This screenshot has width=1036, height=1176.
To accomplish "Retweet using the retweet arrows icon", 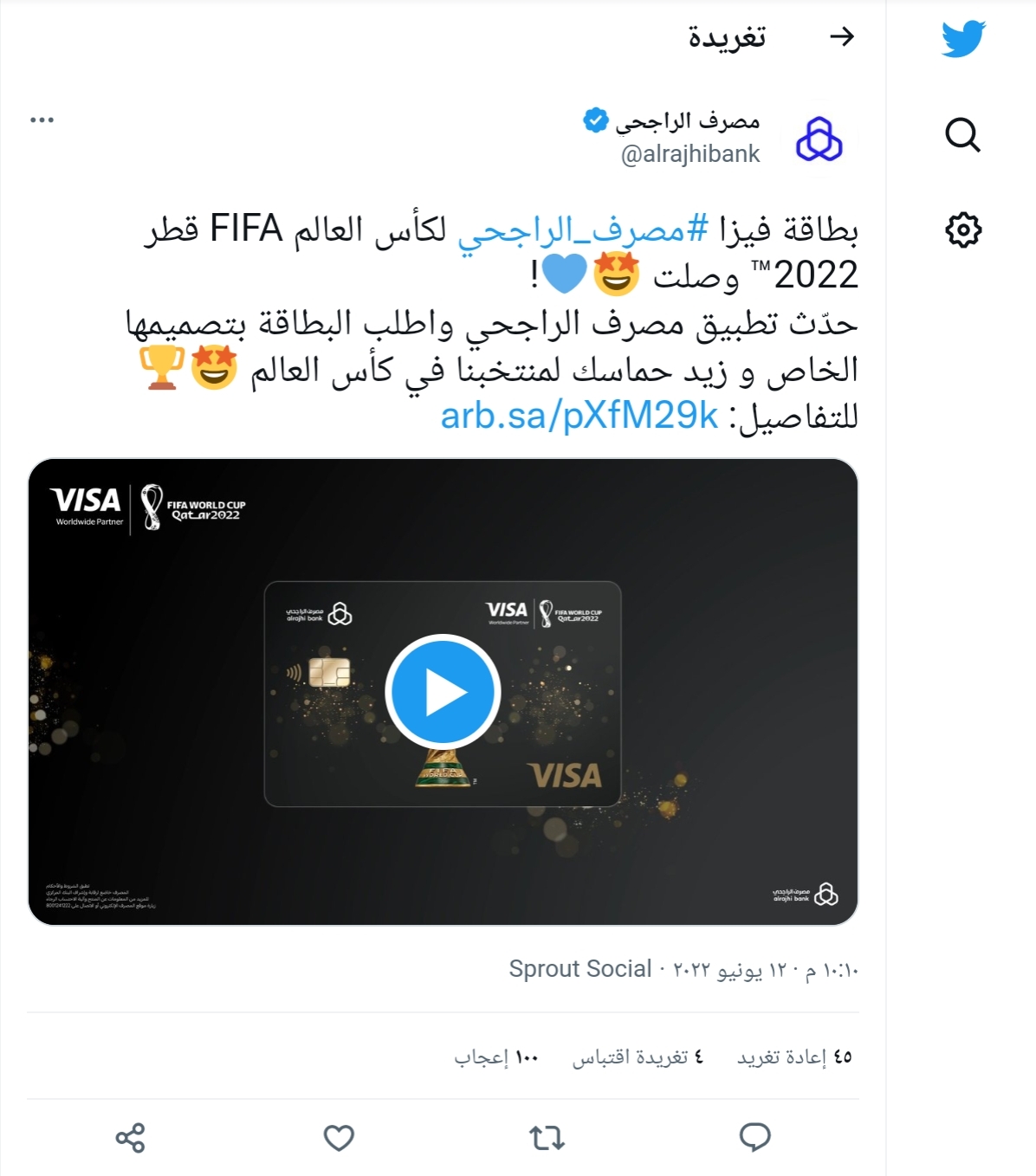I will (x=547, y=1137).
